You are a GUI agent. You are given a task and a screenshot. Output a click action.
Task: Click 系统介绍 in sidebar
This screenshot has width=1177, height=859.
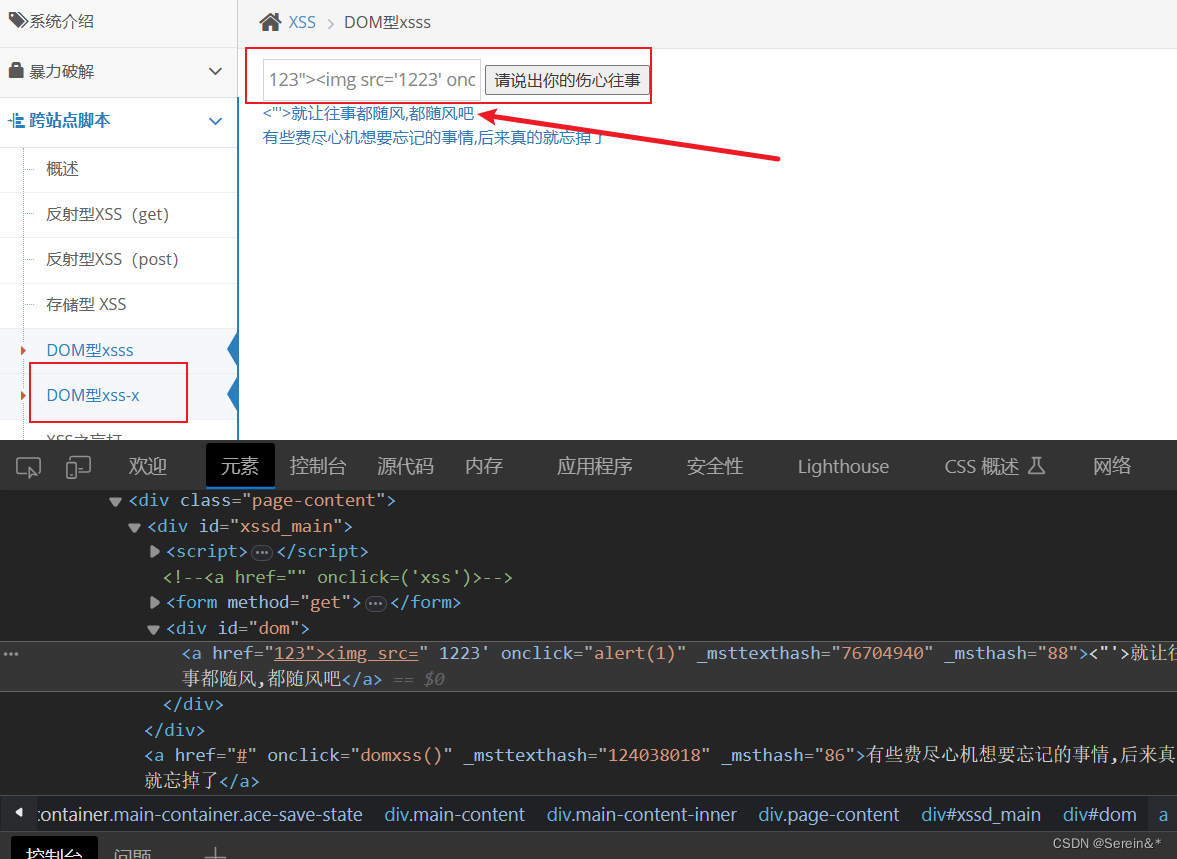(x=62, y=21)
